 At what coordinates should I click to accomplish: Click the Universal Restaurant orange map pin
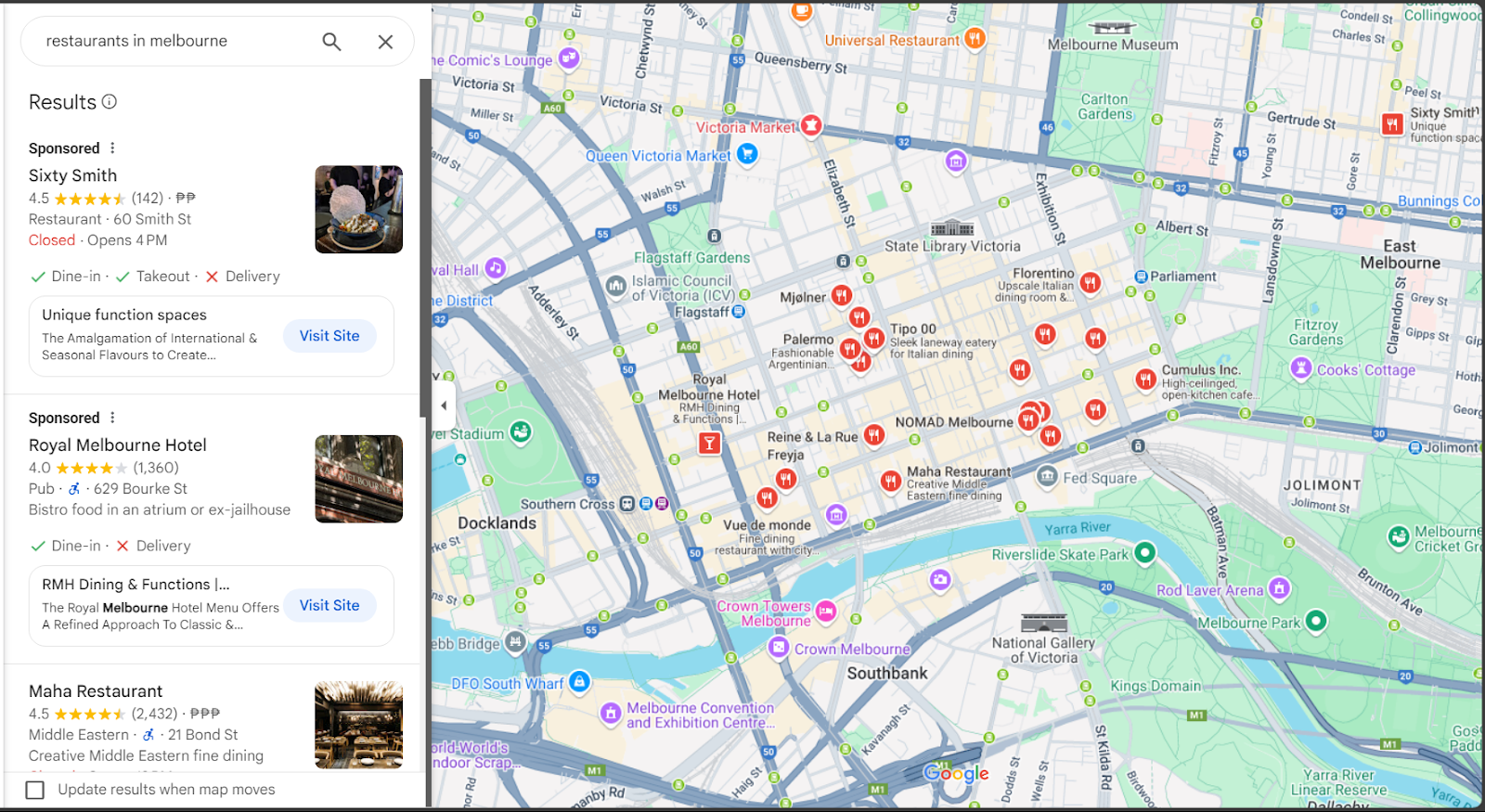(975, 38)
